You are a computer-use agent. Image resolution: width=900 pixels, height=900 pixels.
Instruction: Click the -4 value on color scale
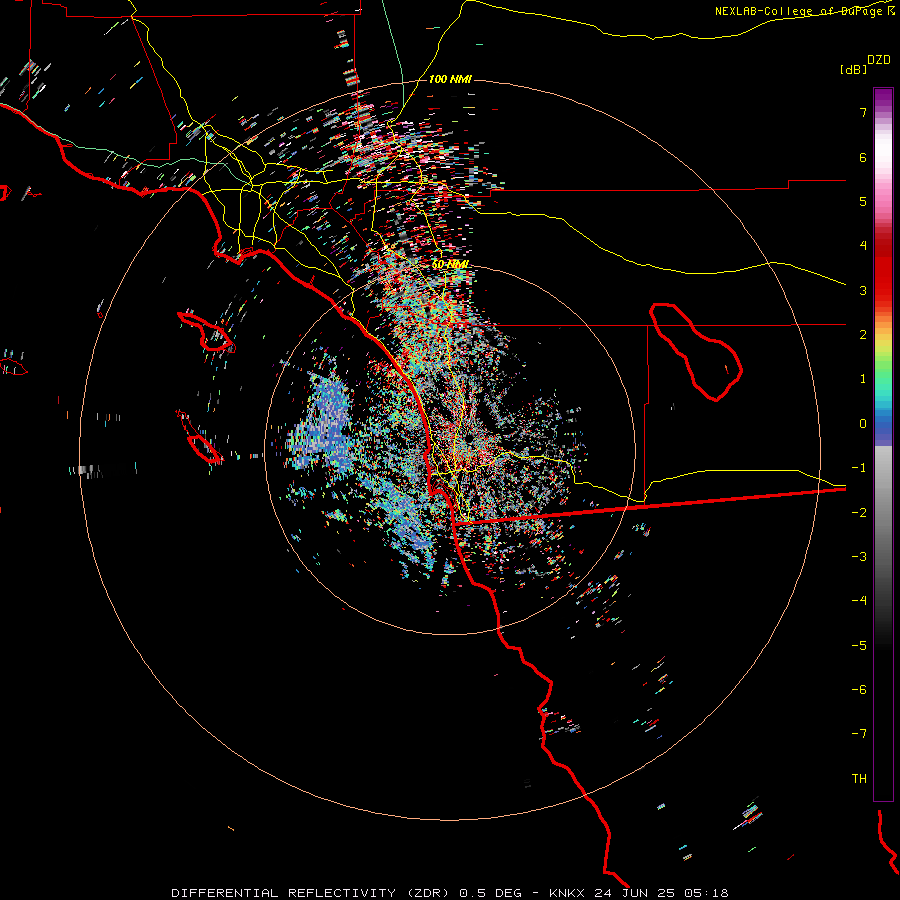pyautogui.click(x=859, y=601)
